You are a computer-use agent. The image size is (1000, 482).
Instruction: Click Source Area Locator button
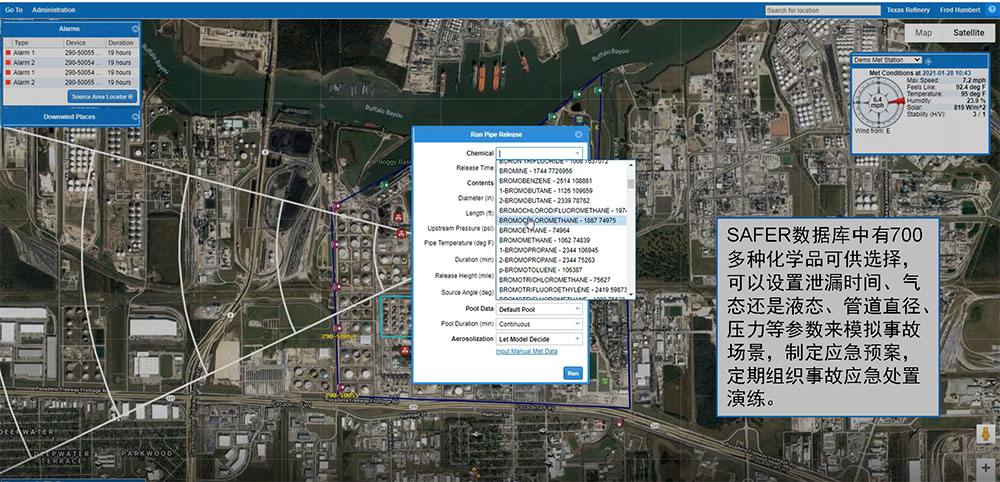click(102, 97)
